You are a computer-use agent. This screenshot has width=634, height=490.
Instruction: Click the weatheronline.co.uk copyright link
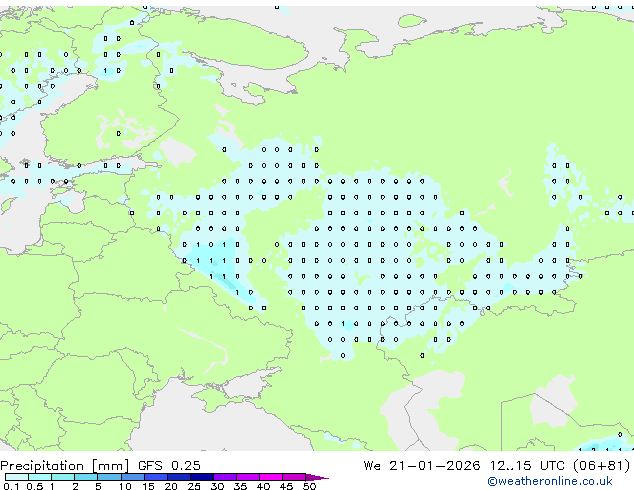[x=550, y=481]
